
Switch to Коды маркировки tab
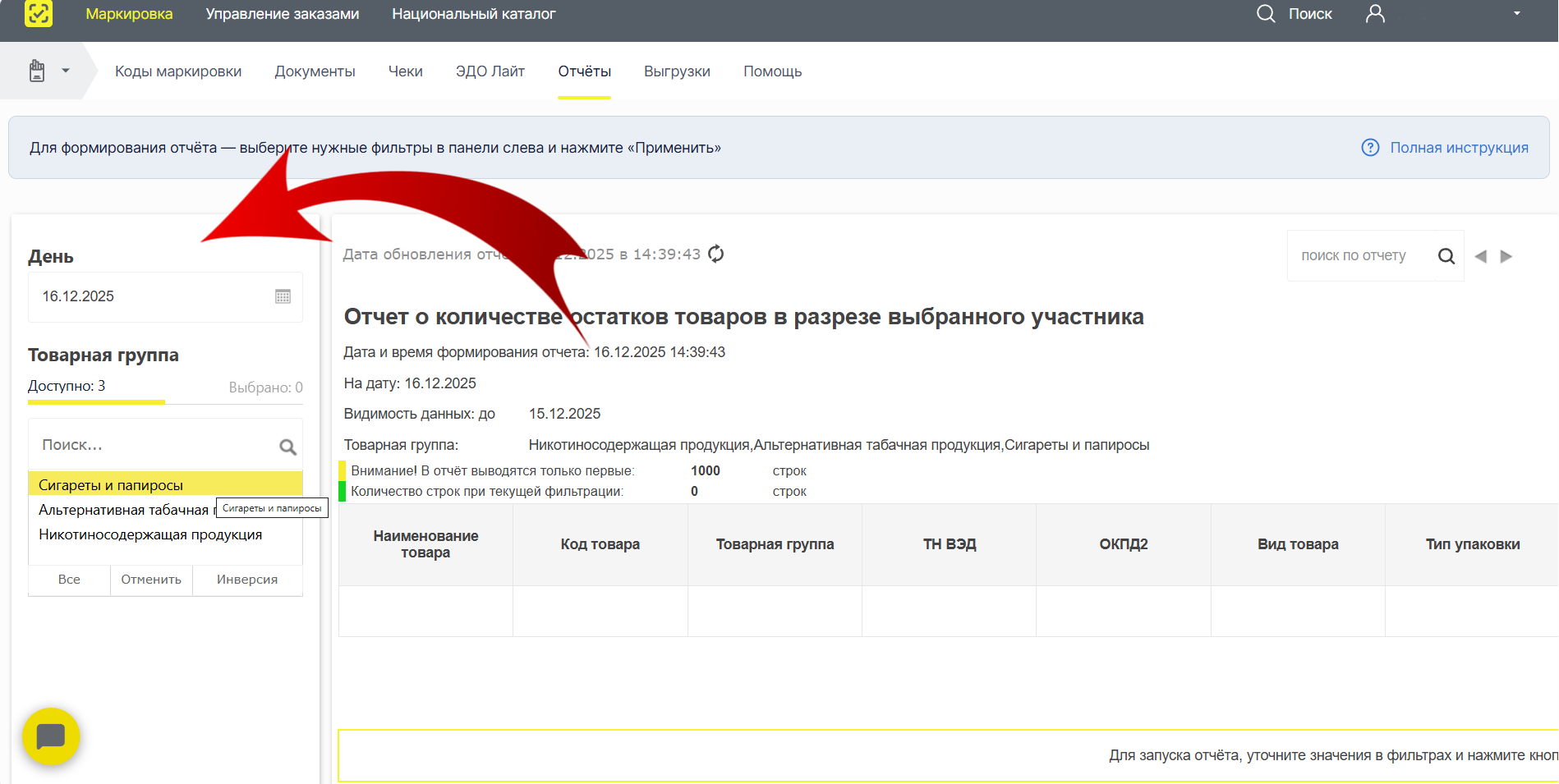pyautogui.click(x=178, y=71)
